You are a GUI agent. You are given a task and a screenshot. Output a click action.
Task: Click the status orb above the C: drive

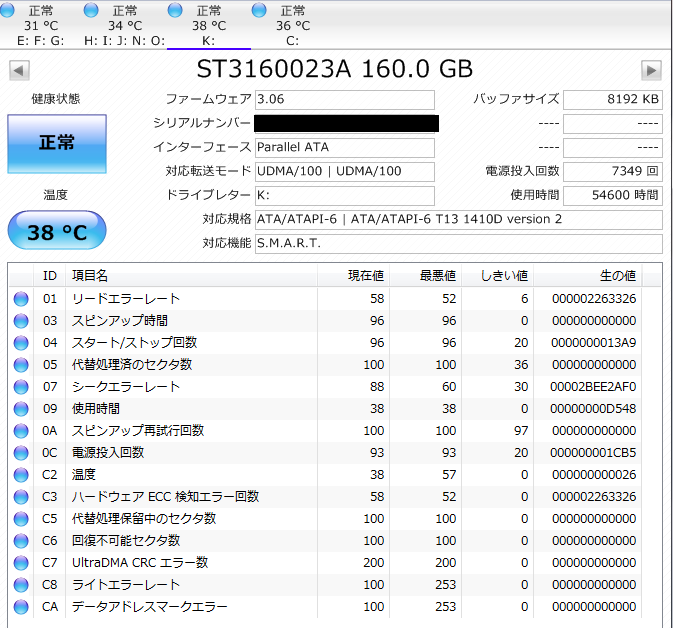pyautogui.click(x=260, y=10)
